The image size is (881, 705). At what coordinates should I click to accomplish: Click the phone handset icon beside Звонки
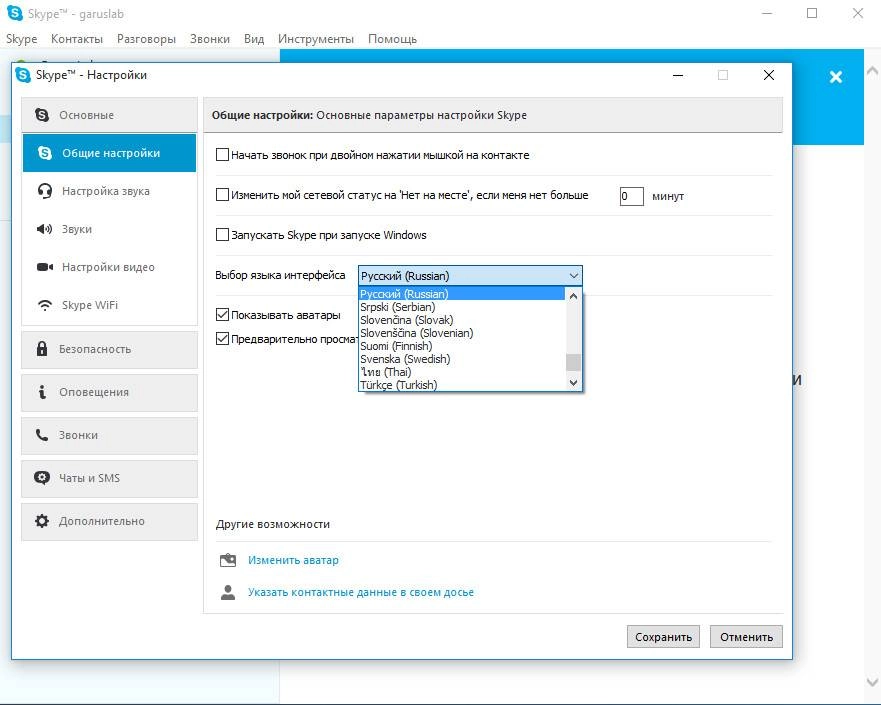pos(42,435)
